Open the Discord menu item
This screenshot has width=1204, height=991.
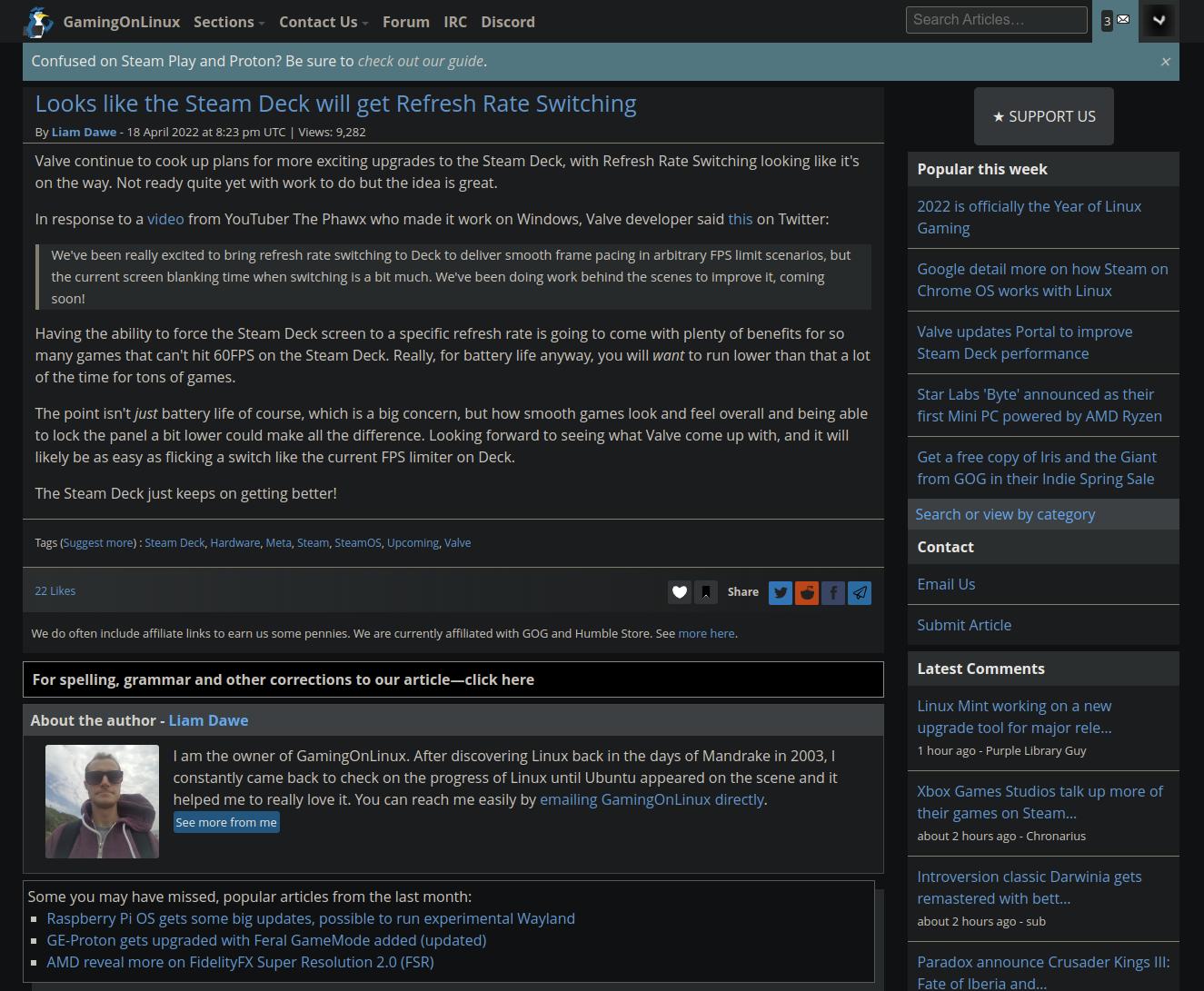pos(508,22)
